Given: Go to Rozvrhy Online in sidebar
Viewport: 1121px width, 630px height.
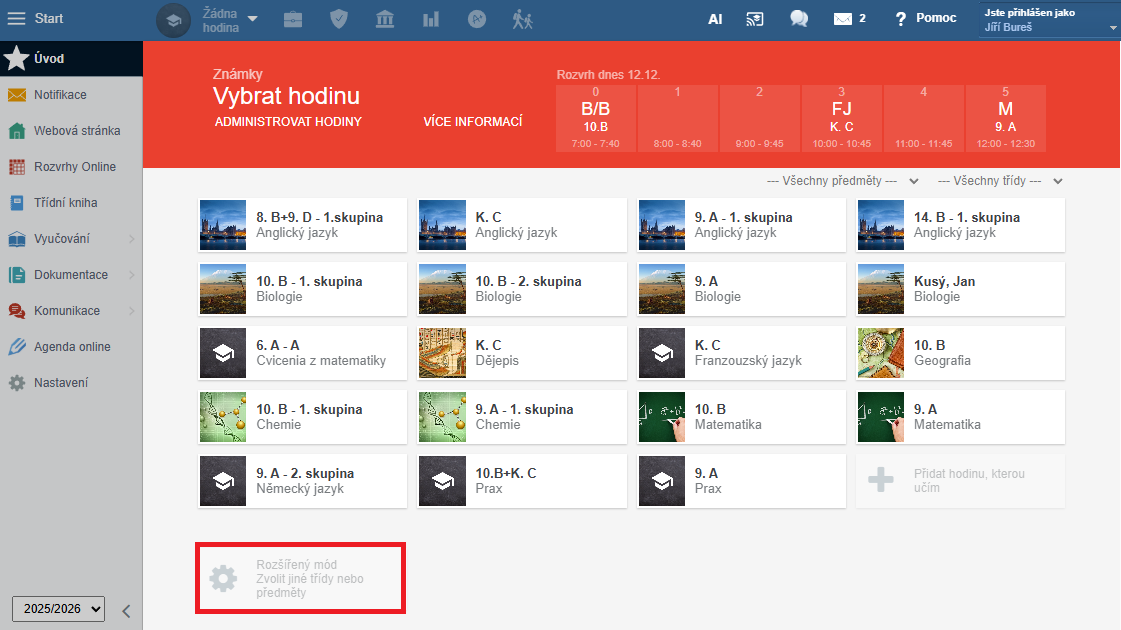Looking at the screenshot, I should [x=74, y=167].
